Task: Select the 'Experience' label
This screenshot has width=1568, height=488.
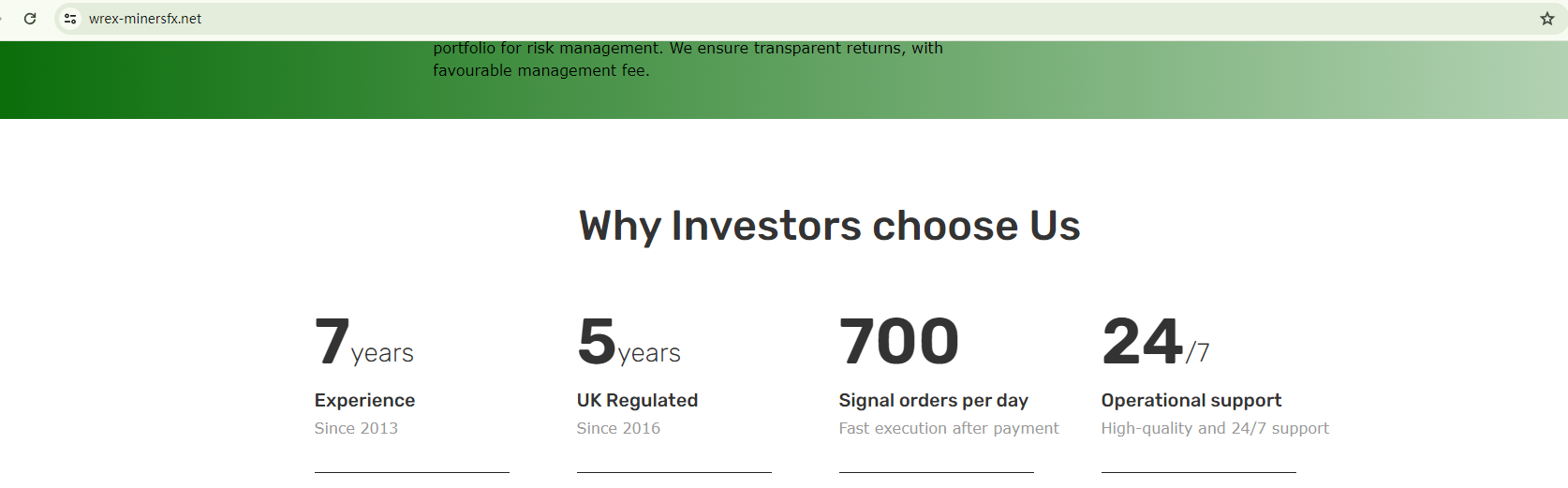Action: [364, 400]
